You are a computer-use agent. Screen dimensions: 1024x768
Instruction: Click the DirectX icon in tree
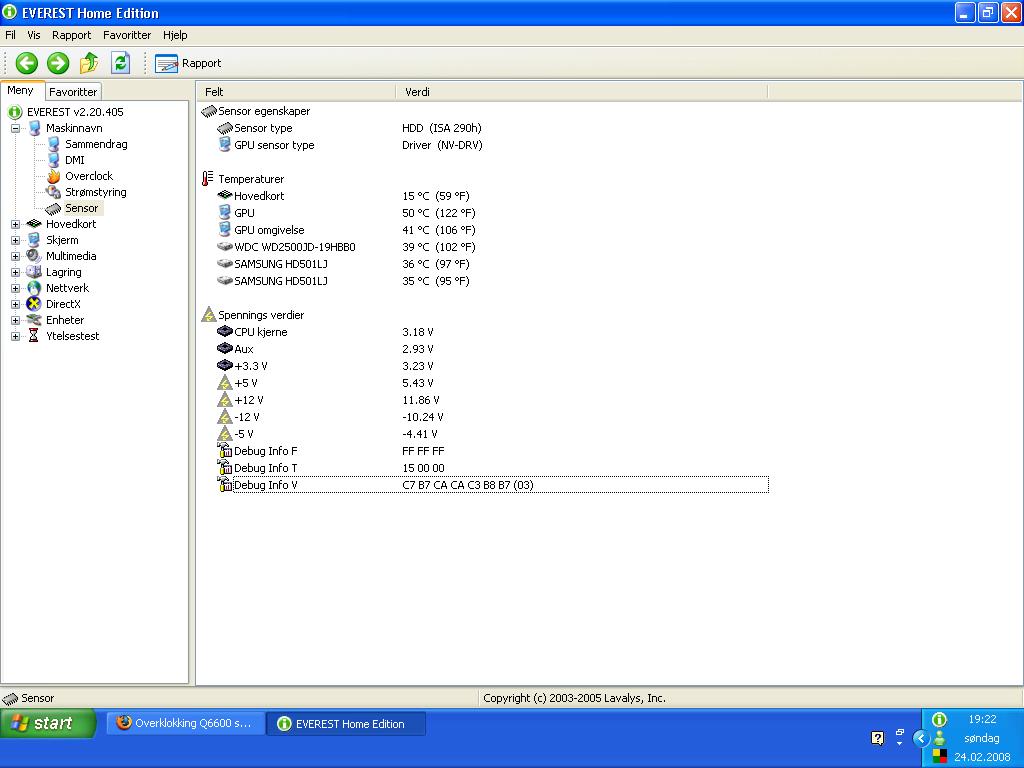34,304
